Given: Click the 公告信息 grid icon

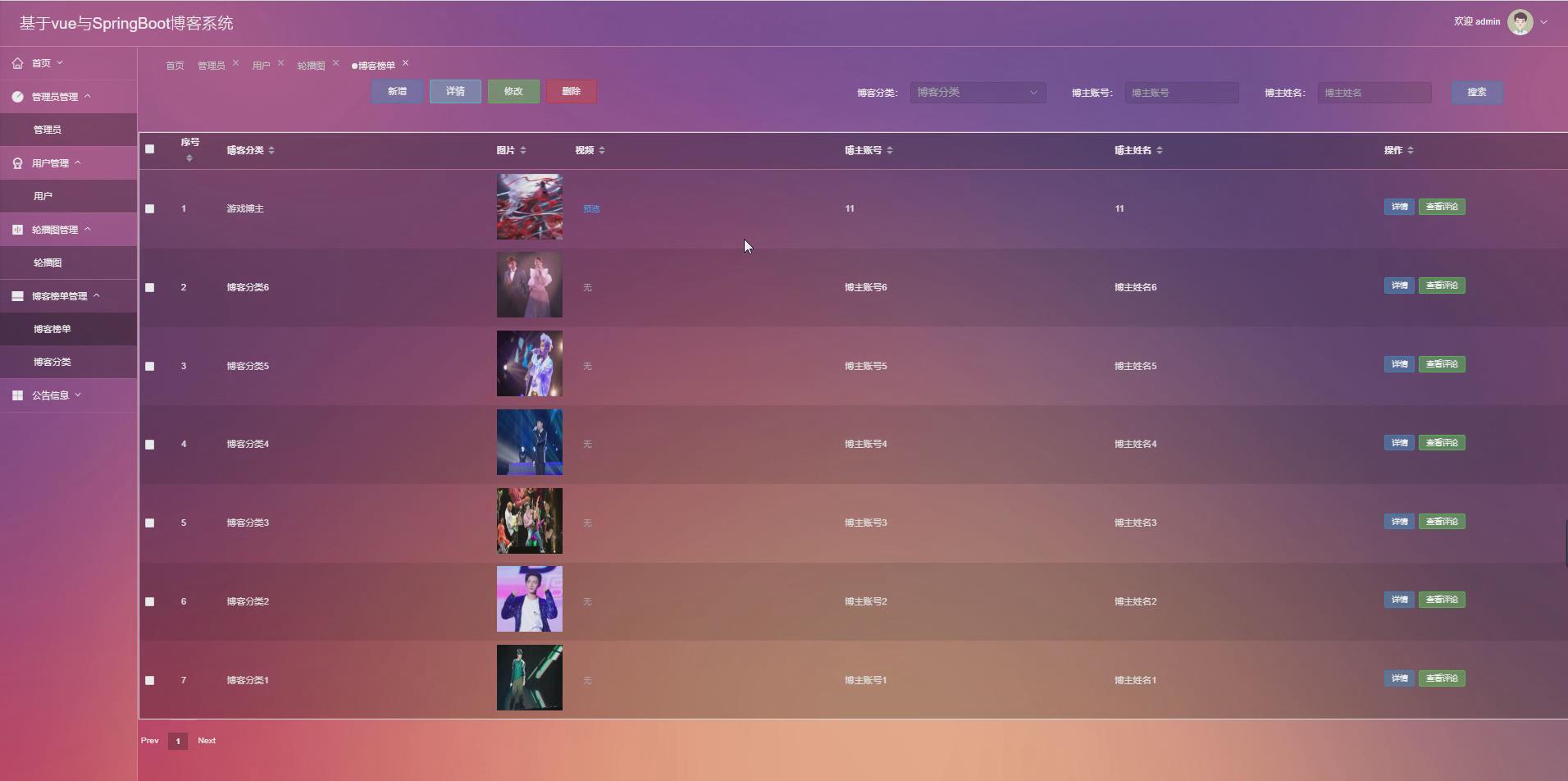Looking at the screenshot, I should tap(17, 395).
